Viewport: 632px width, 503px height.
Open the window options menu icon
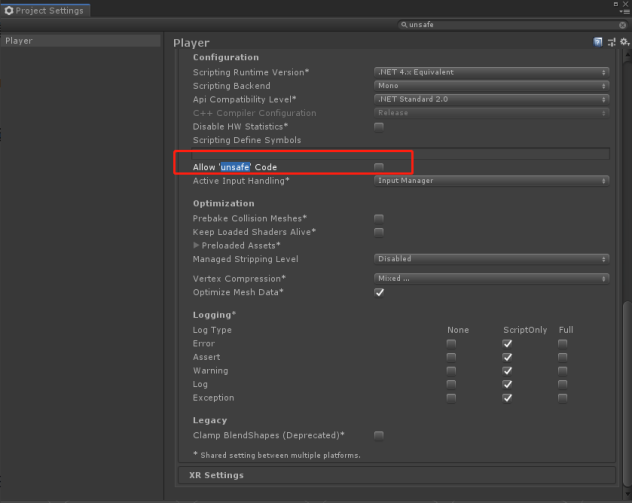(x=625, y=12)
